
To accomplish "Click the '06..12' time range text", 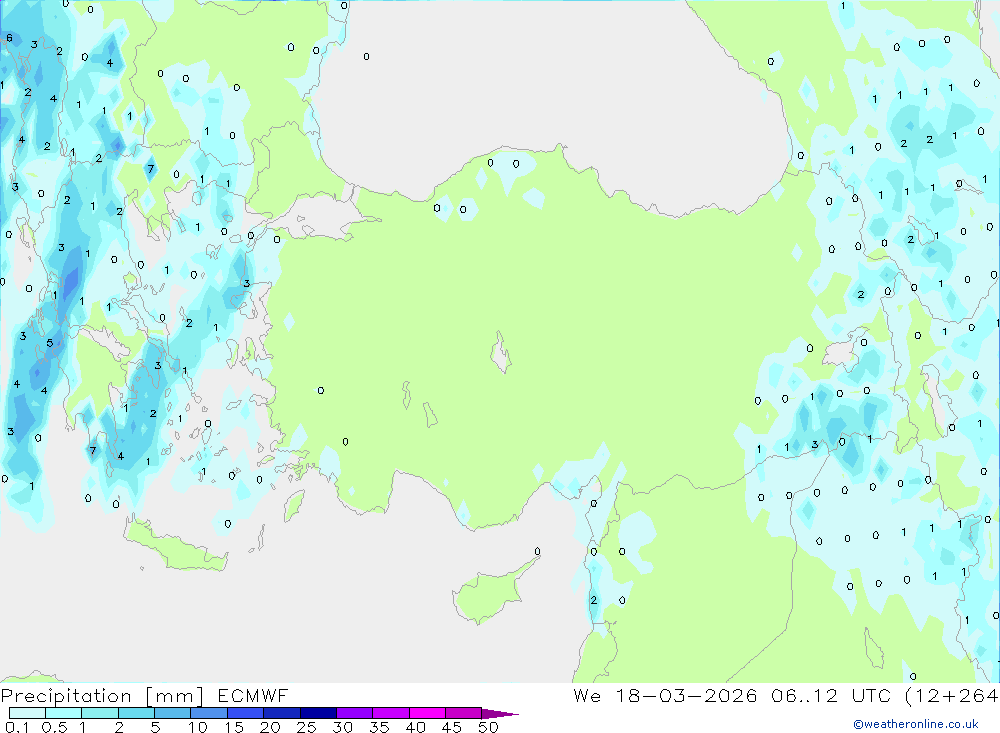I will pos(804,695).
